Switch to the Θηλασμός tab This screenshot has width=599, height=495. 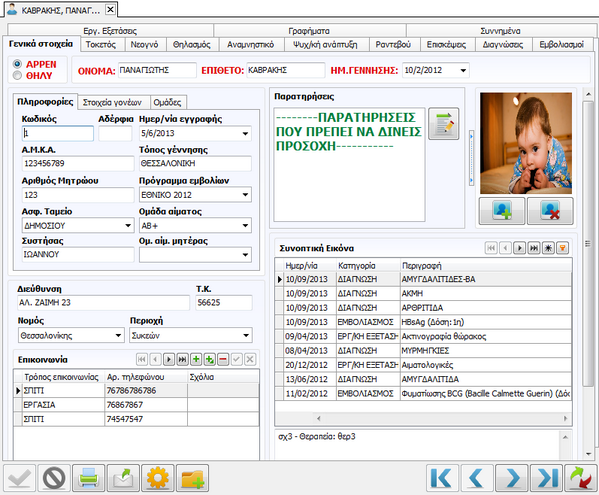pyautogui.click(x=192, y=45)
